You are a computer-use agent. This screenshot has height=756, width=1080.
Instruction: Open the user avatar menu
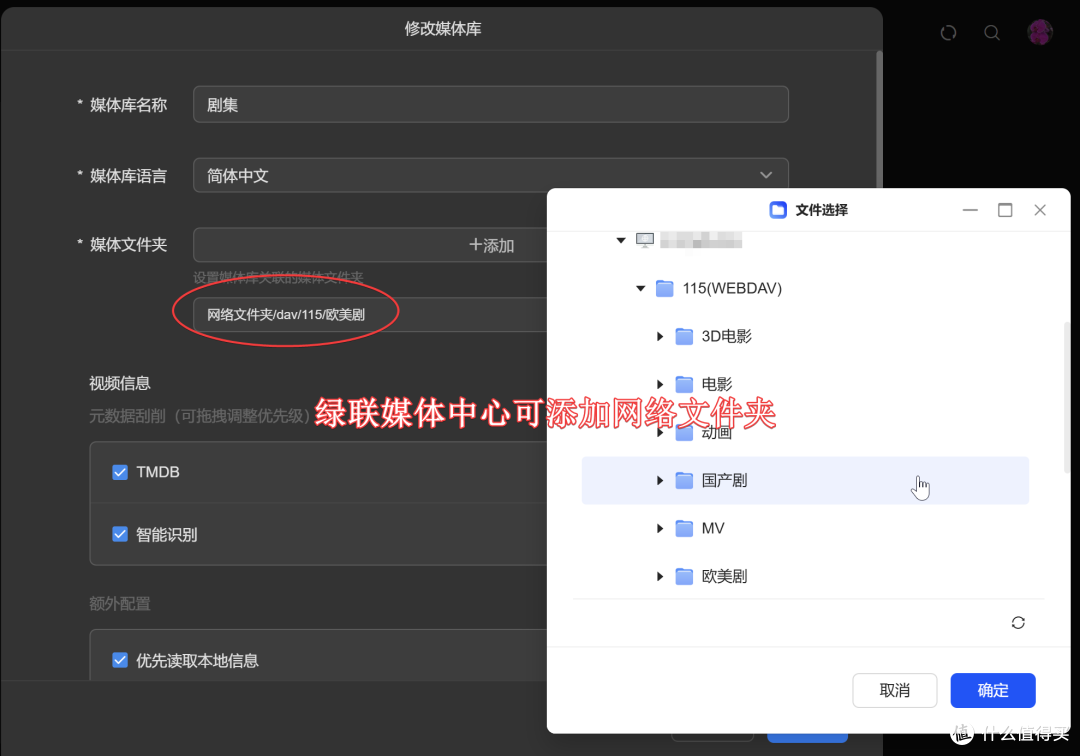point(1039,32)
